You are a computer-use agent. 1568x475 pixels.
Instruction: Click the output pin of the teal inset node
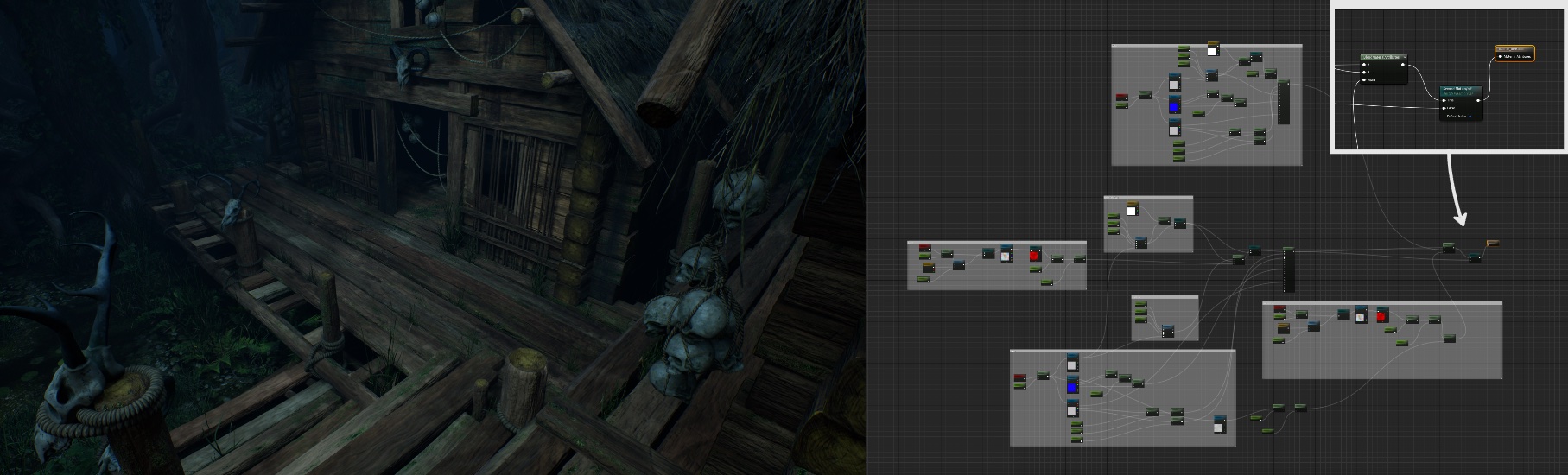pyautogui.click(x=1478, y=100)
